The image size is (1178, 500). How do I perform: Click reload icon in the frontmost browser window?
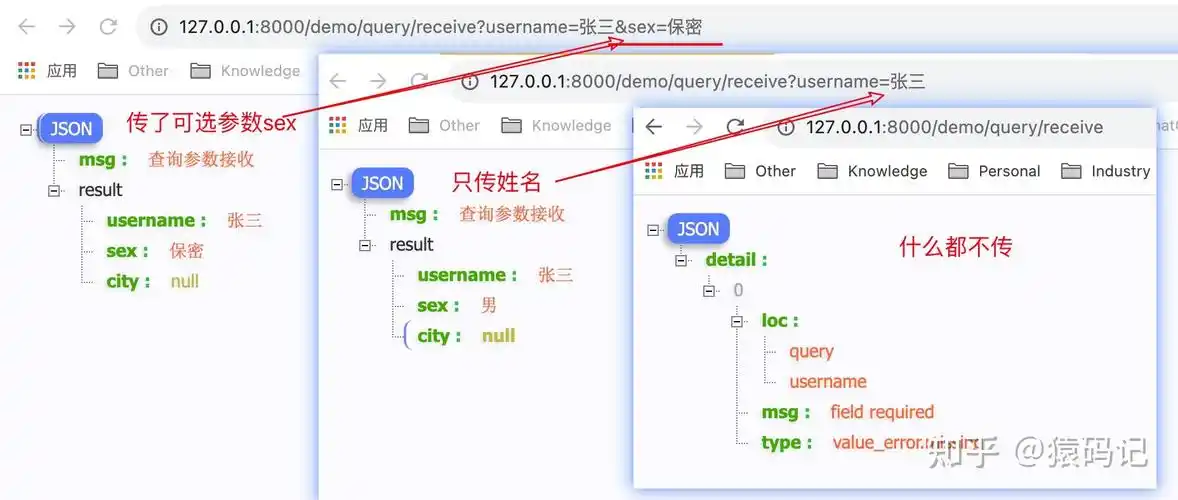point(735,127)
